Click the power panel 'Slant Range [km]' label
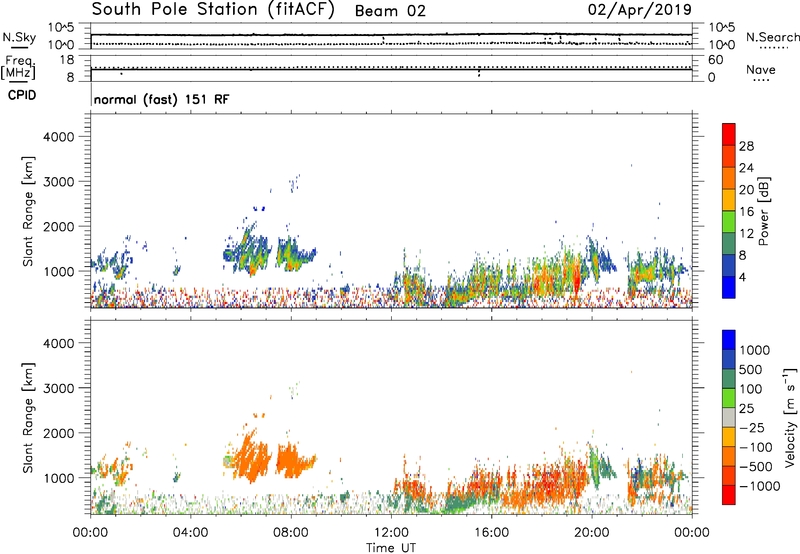 [x=28, y=211]
